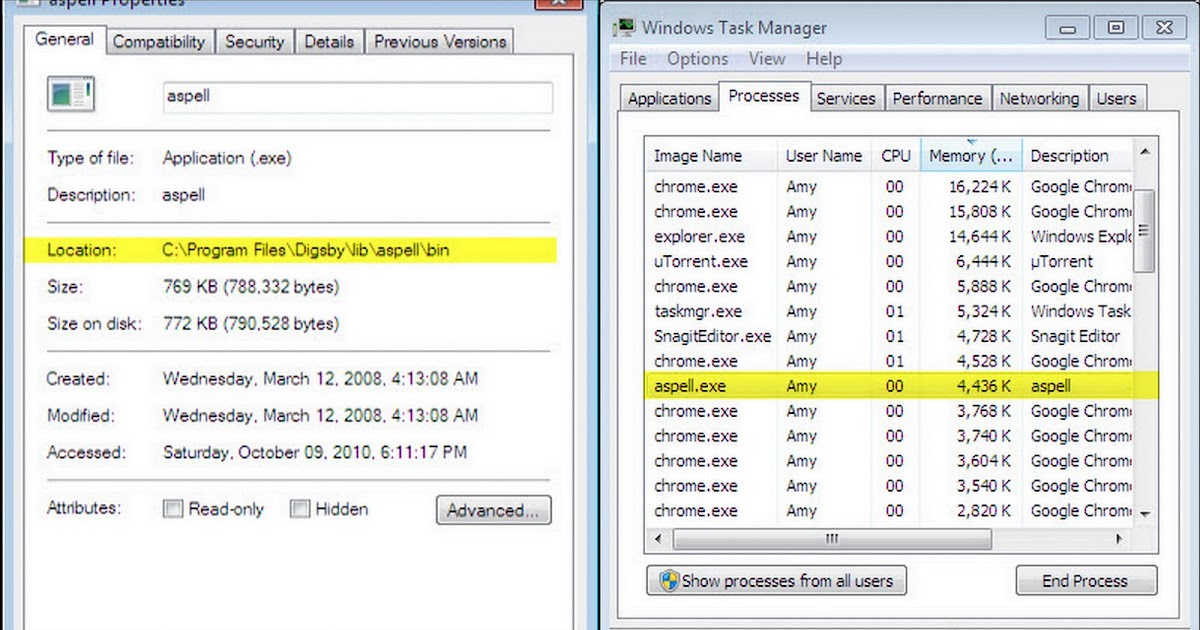Select the aspell.exe process row
This screenshot has height=630, width=1200.
coord(890,386)
